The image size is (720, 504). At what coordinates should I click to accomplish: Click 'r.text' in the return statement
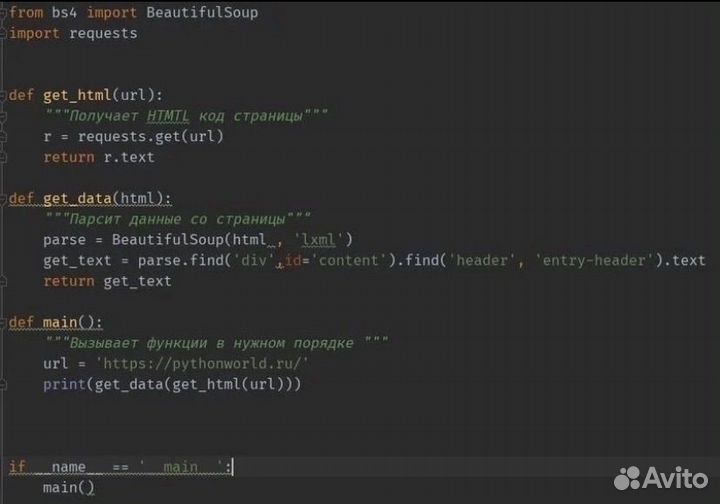click(129, 157)
